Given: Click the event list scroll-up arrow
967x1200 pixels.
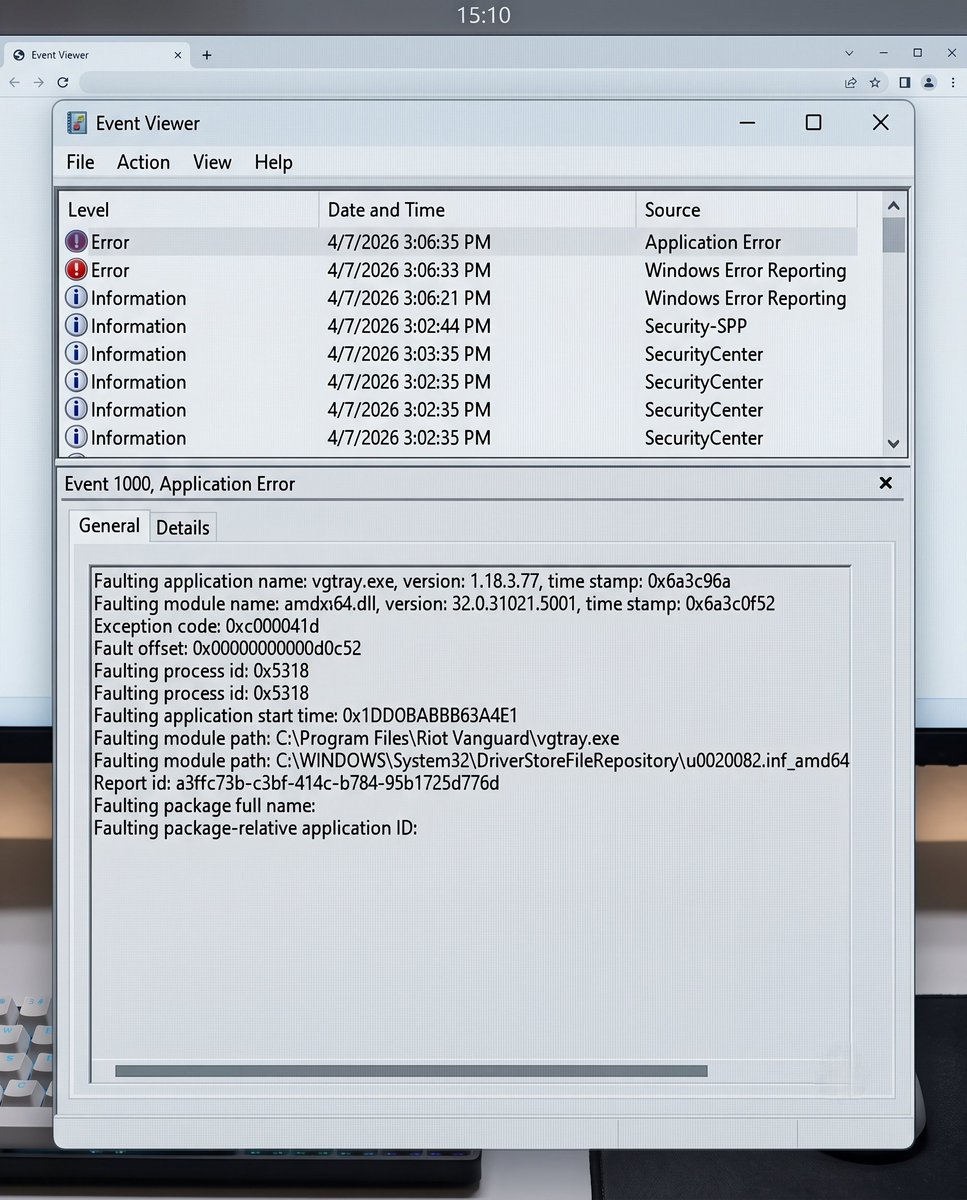Looking at the screenshot, I should pos(893,206).
